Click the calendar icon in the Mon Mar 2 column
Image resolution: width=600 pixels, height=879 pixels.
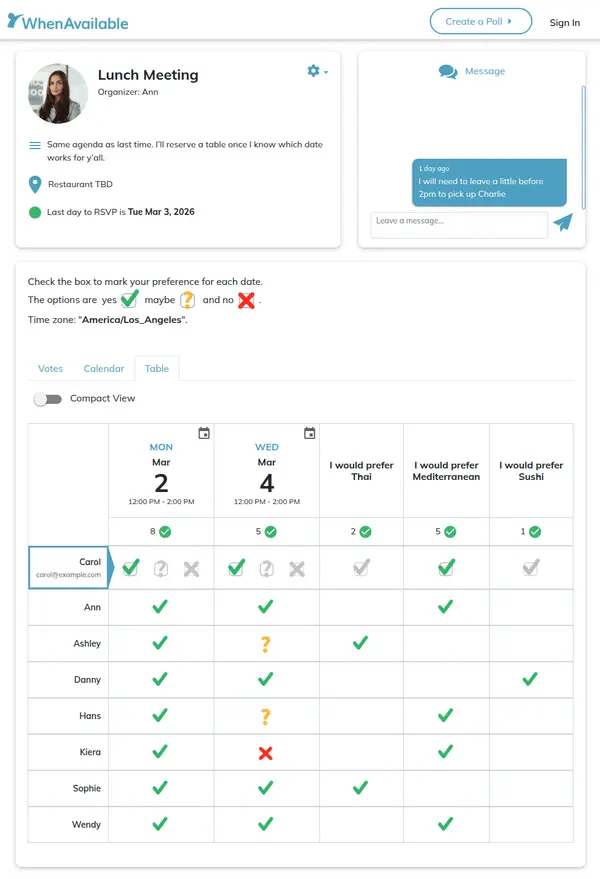(203, 432)
